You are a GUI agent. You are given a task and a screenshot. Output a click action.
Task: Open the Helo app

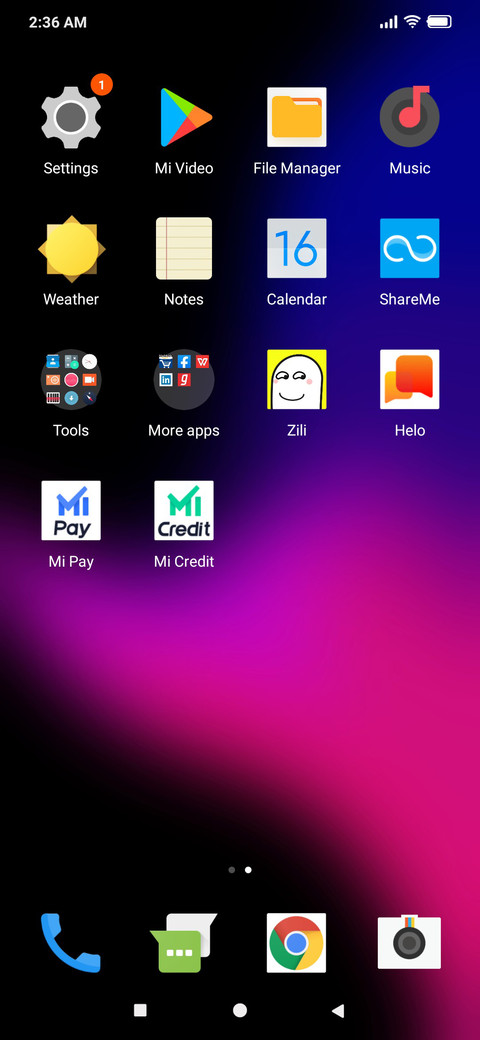coord(409,379)
